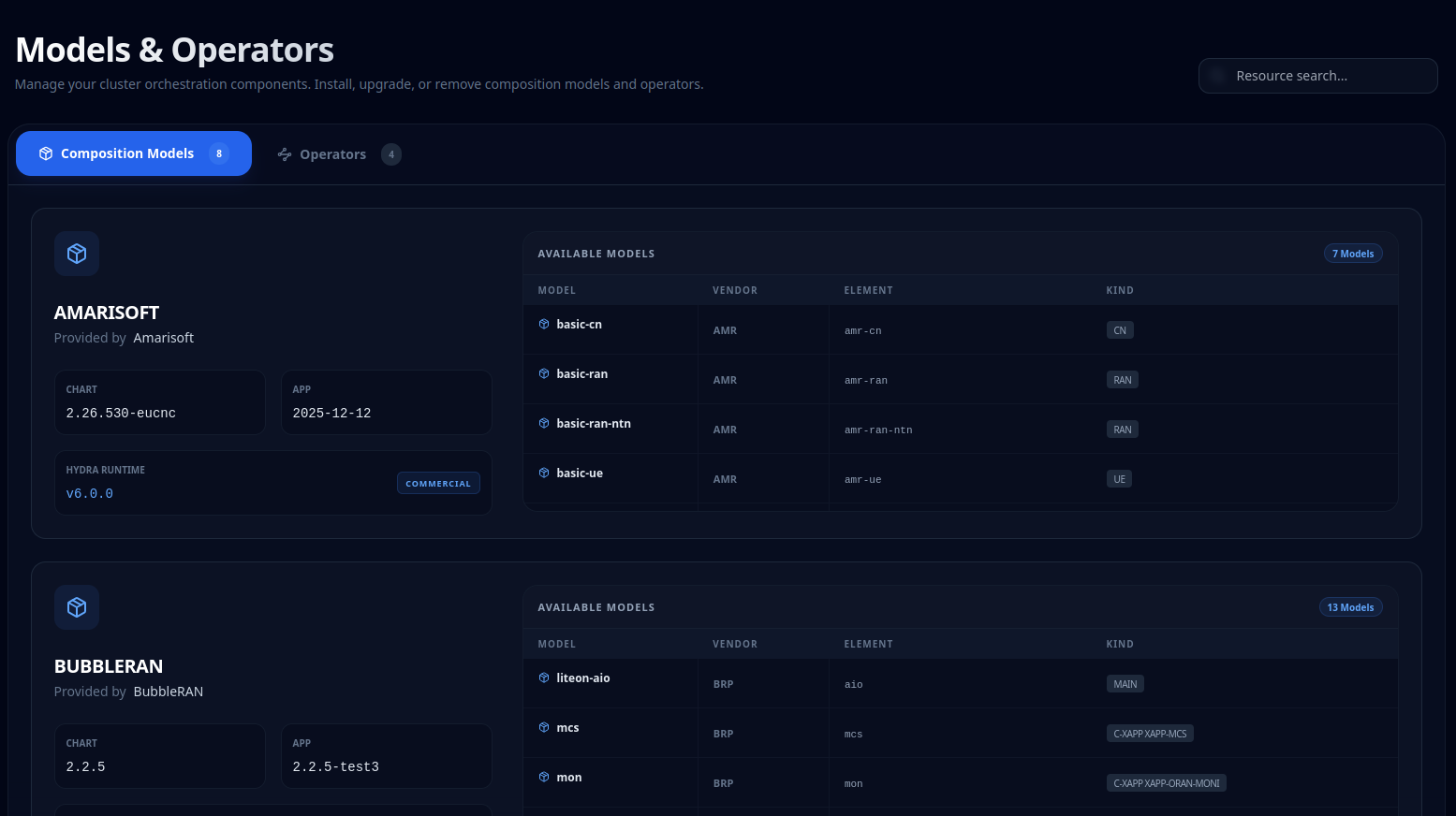This screenshot has height=816, width=1456.
Task: Click the BubbleRAN provider name
Action: point(169,692)
